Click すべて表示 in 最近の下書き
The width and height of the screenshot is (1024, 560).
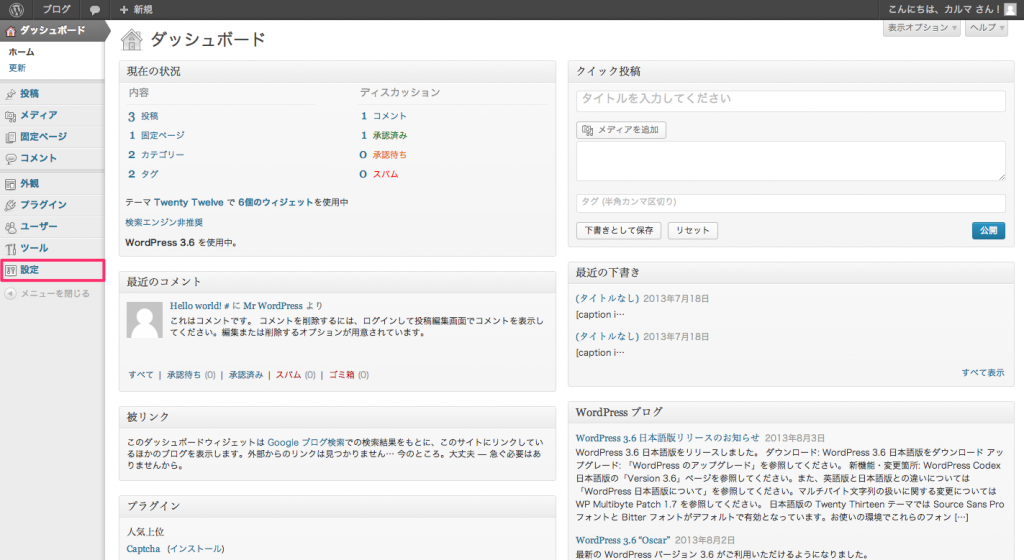[983, 373]
